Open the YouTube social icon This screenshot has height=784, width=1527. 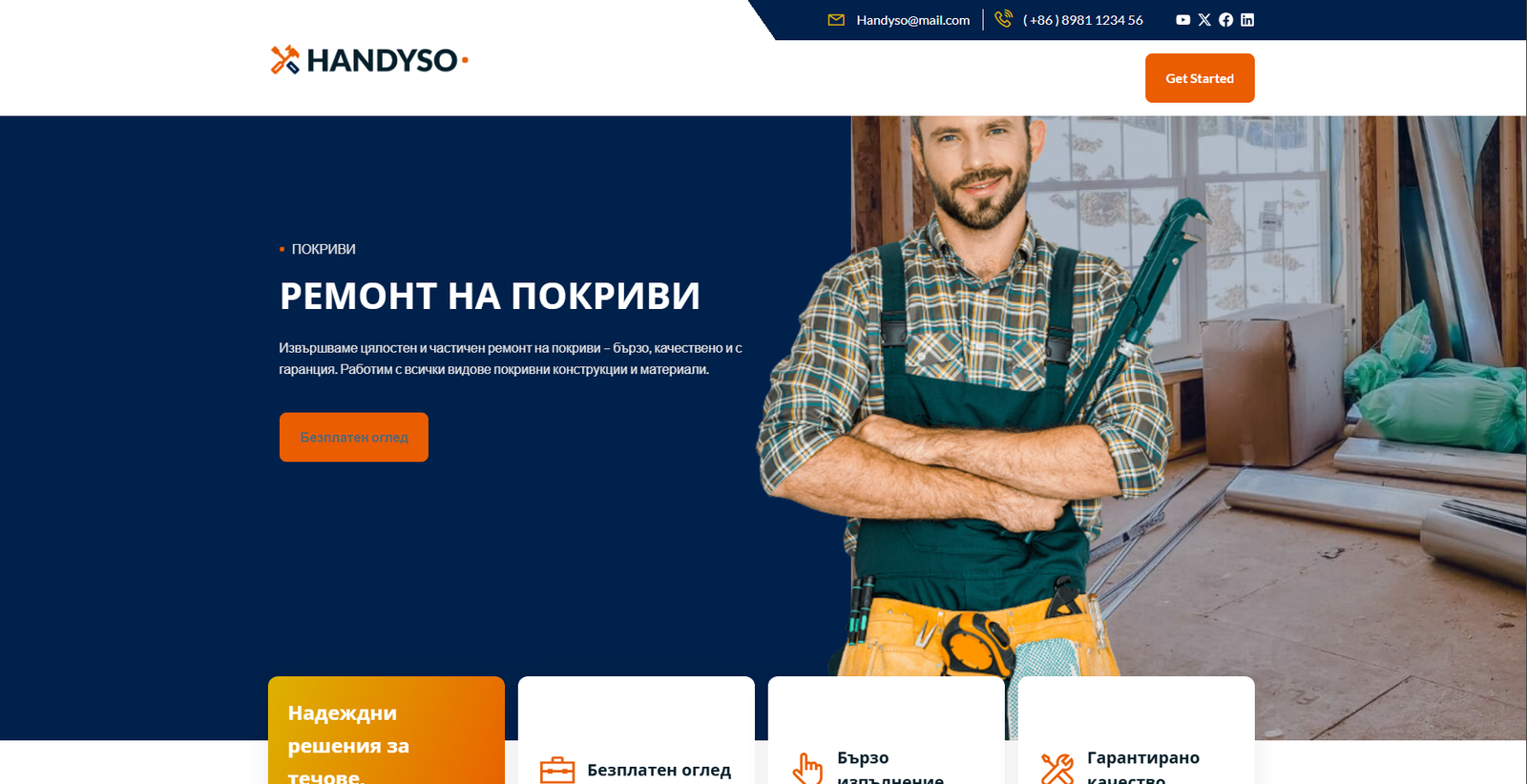pyautogui.click(x=1182, y=20)
